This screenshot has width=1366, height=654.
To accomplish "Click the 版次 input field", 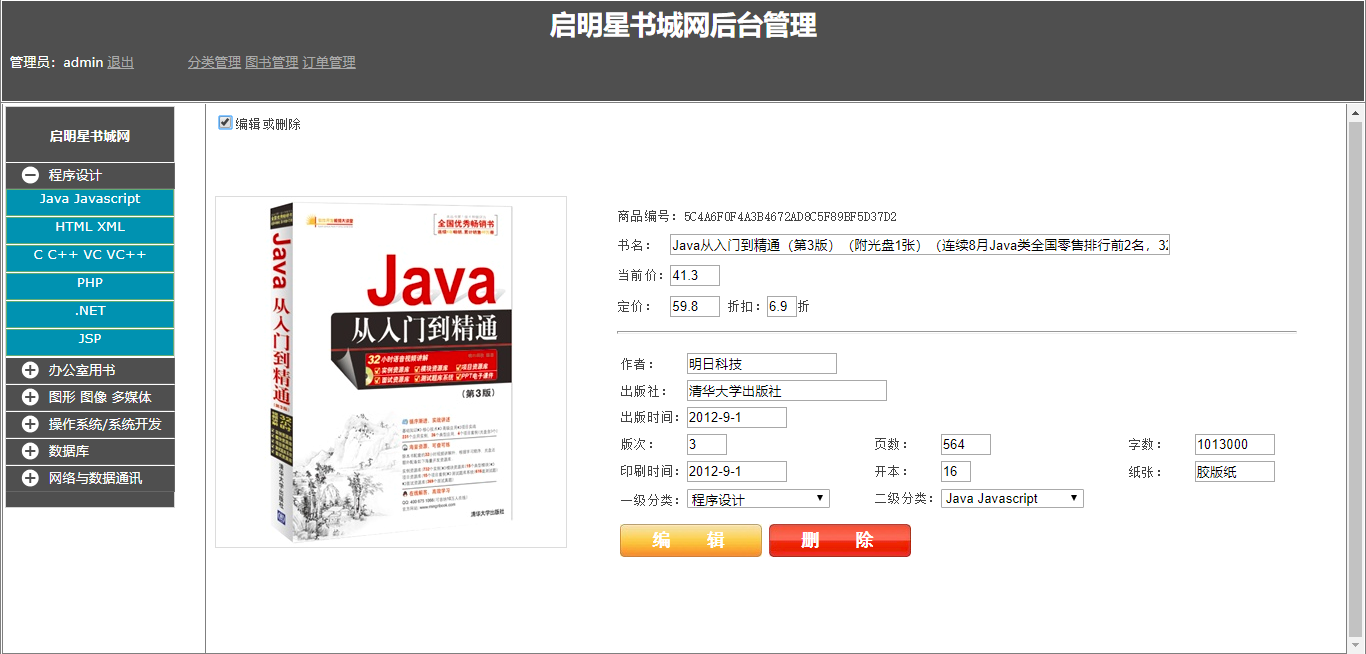I will pos(707,445).
